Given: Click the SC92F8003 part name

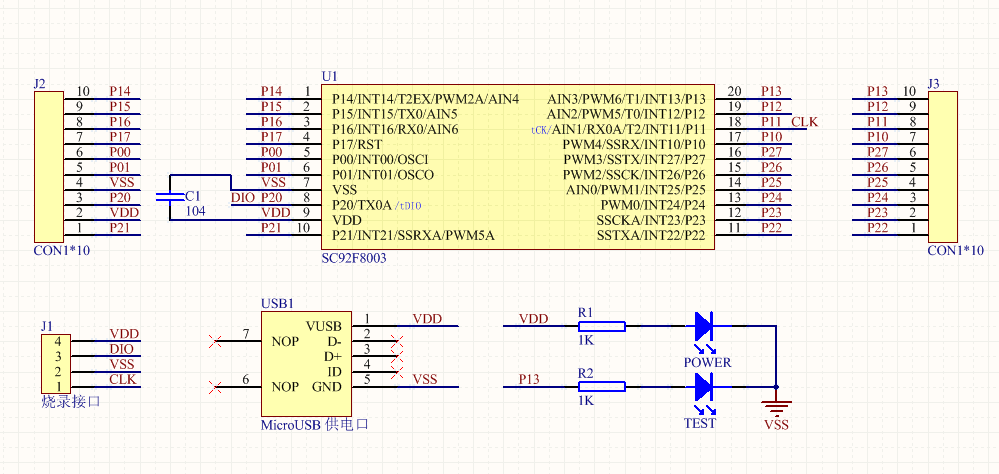Looking at the screenshot, I should 354,258.
